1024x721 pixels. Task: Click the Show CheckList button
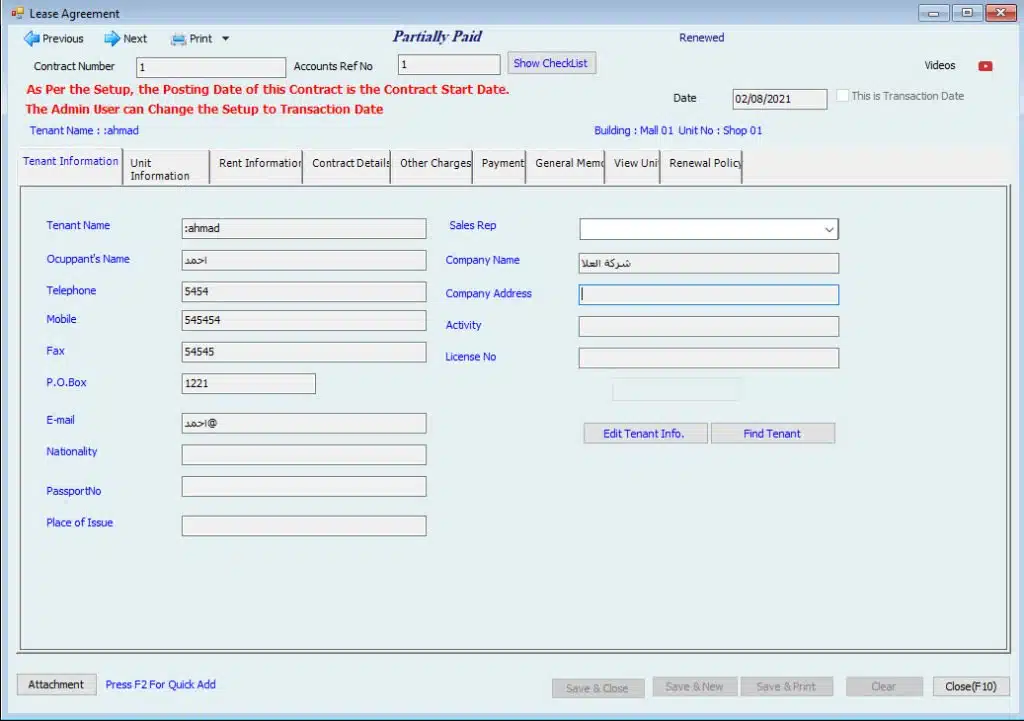551,63
